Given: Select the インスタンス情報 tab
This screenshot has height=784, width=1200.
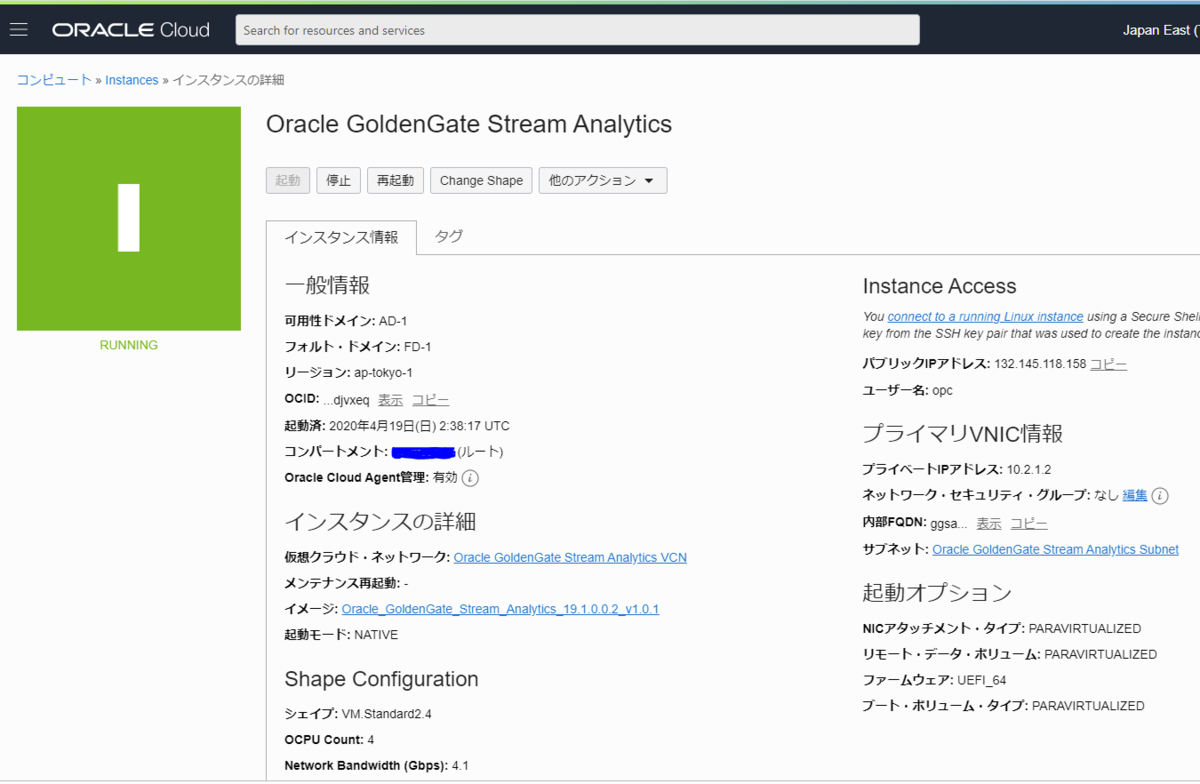Looking at the screenshot, I should point(341,237).
